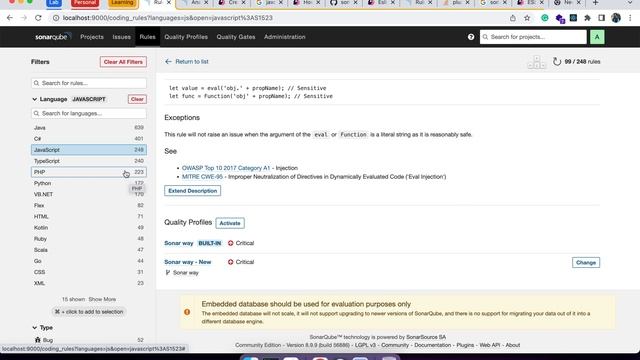Expand the browser tab search chevron
640x360 pixels.
(x=629, y=3)
